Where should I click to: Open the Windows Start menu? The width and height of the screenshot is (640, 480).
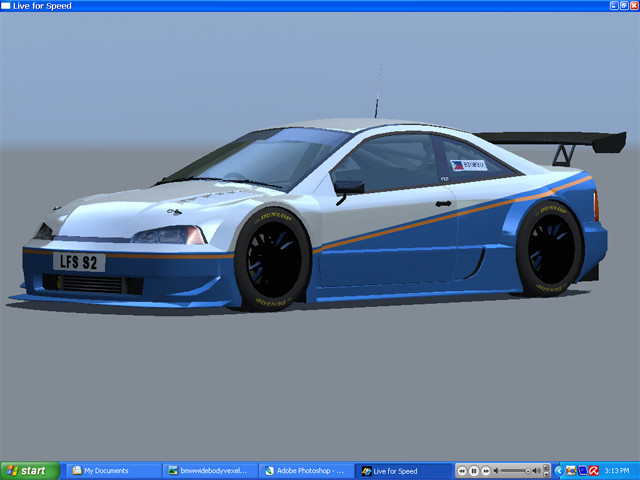(x=30, y=471)
